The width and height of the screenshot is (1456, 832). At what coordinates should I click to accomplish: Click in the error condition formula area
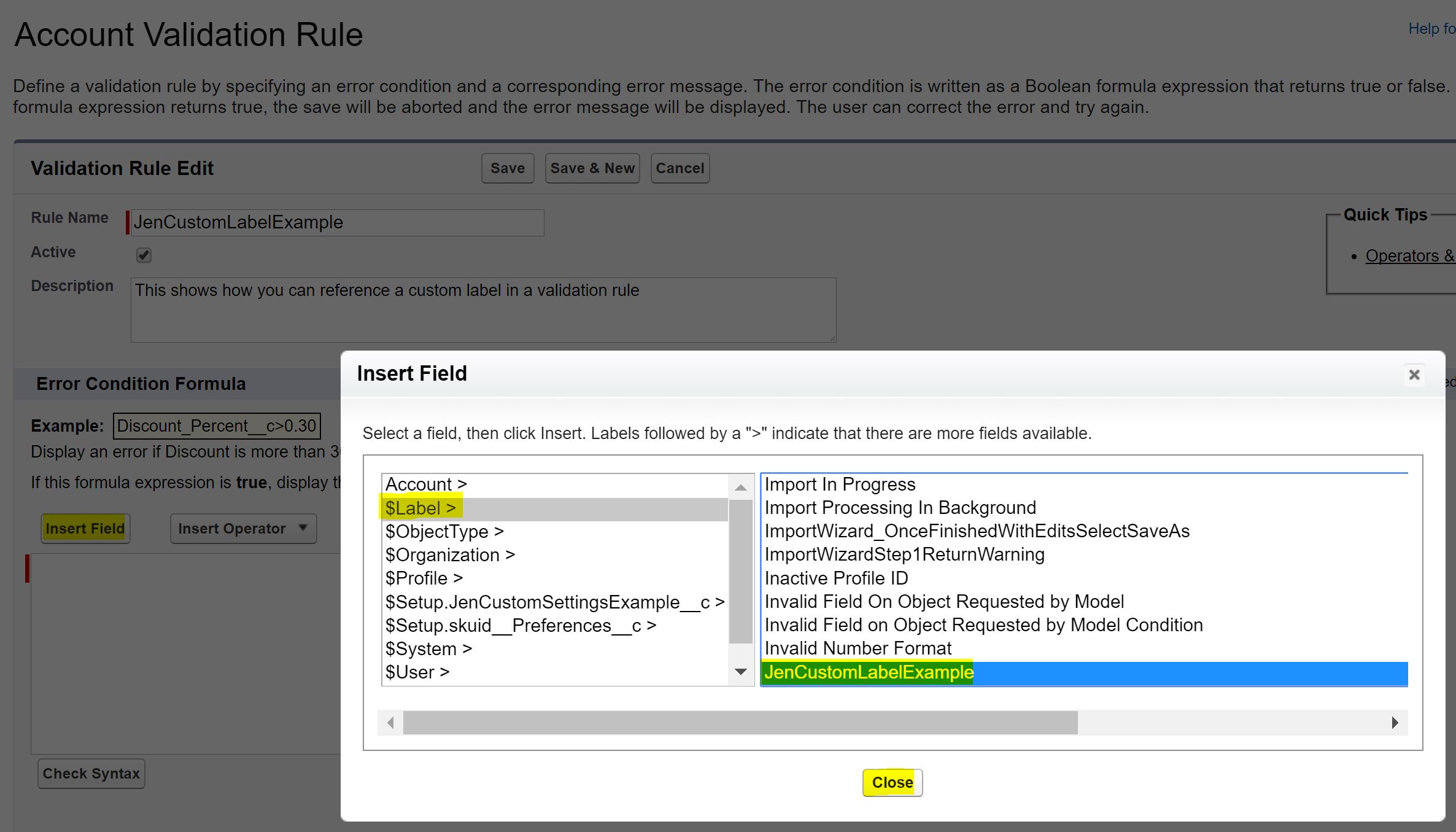point(186,654)
